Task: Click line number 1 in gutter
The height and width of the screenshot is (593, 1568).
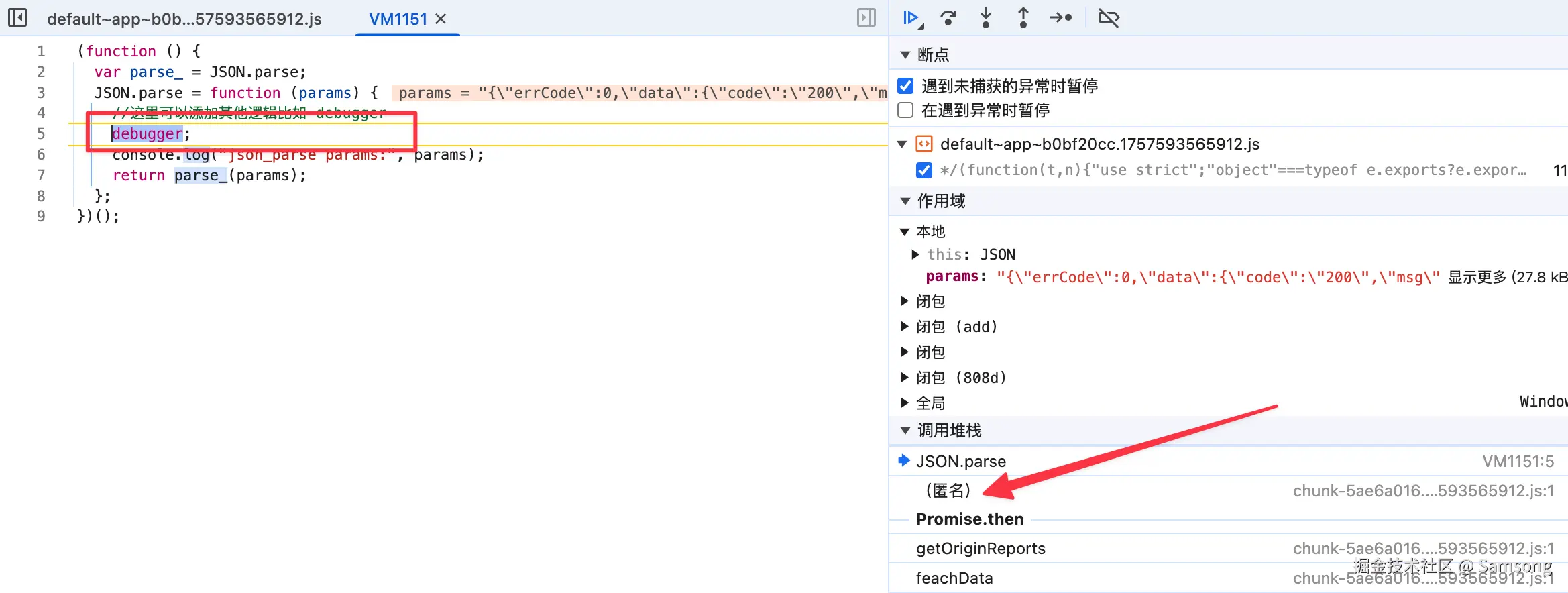Action: [x=41, y=51]
